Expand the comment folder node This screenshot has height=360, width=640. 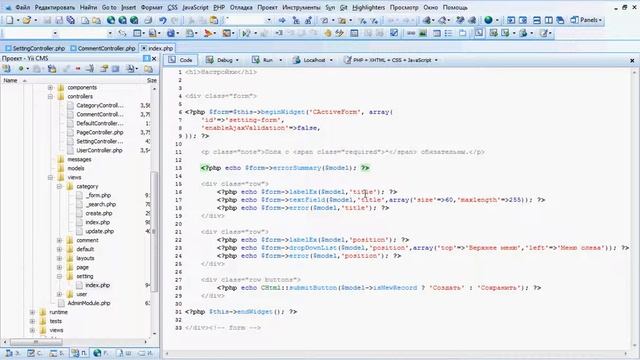pyautogui.click(x=59, y=240)
